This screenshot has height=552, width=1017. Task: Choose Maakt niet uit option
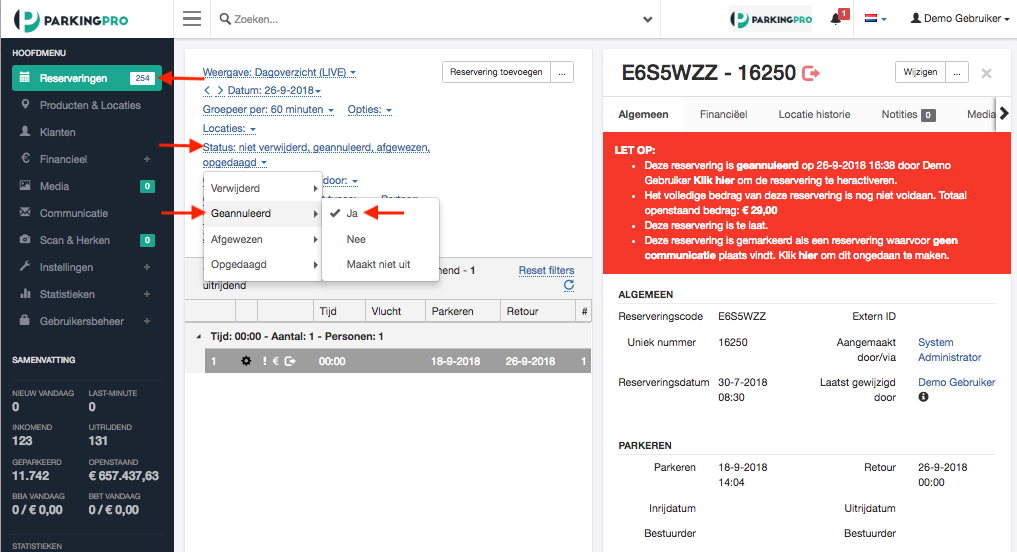point(381,265)
